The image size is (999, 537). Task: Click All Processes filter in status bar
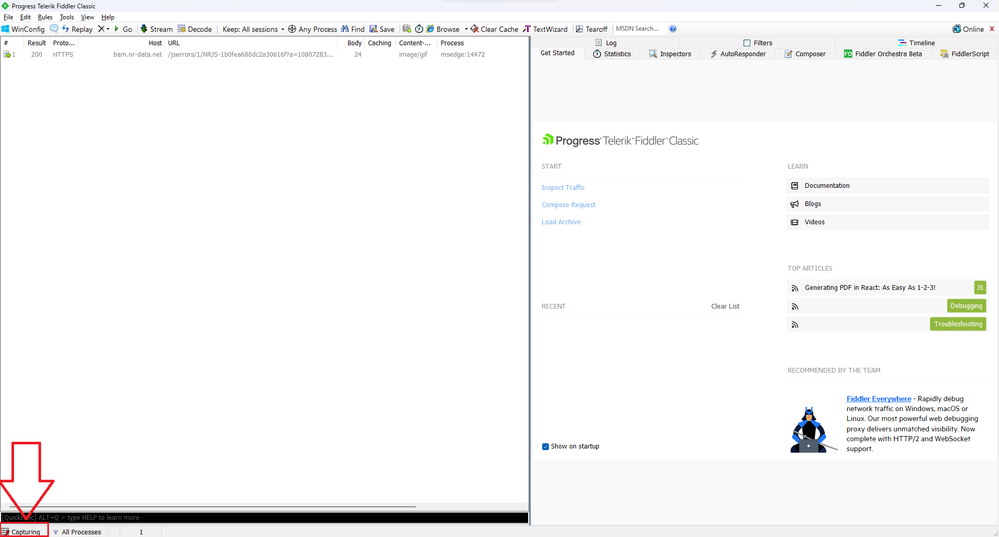(x=77, y=532)
